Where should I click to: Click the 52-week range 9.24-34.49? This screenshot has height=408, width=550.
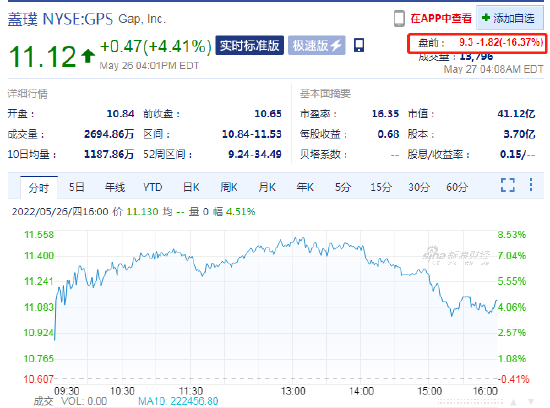(x=255, y=154)
